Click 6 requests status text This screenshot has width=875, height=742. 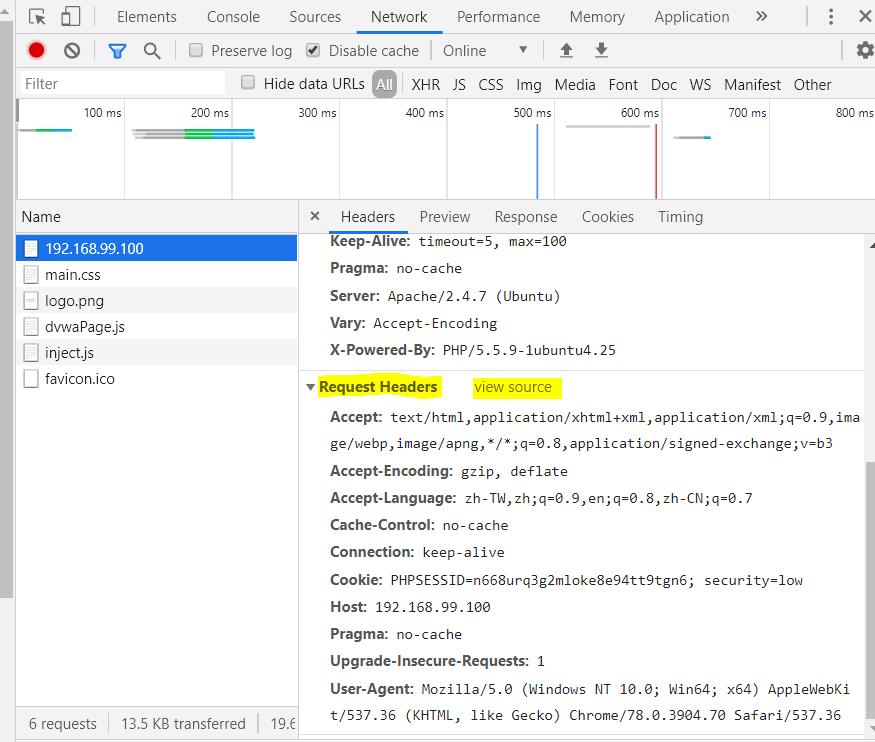(x=62, y=724)
